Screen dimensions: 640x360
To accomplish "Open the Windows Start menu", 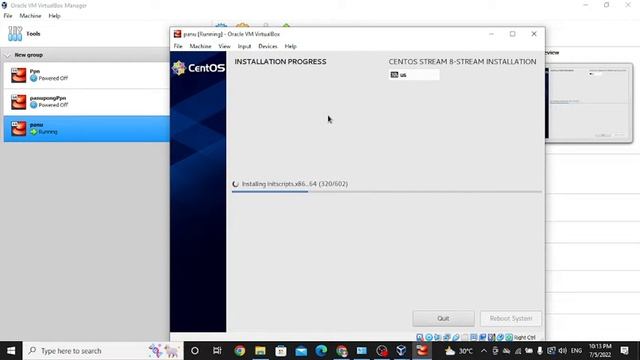I will [x=11, y=351].
